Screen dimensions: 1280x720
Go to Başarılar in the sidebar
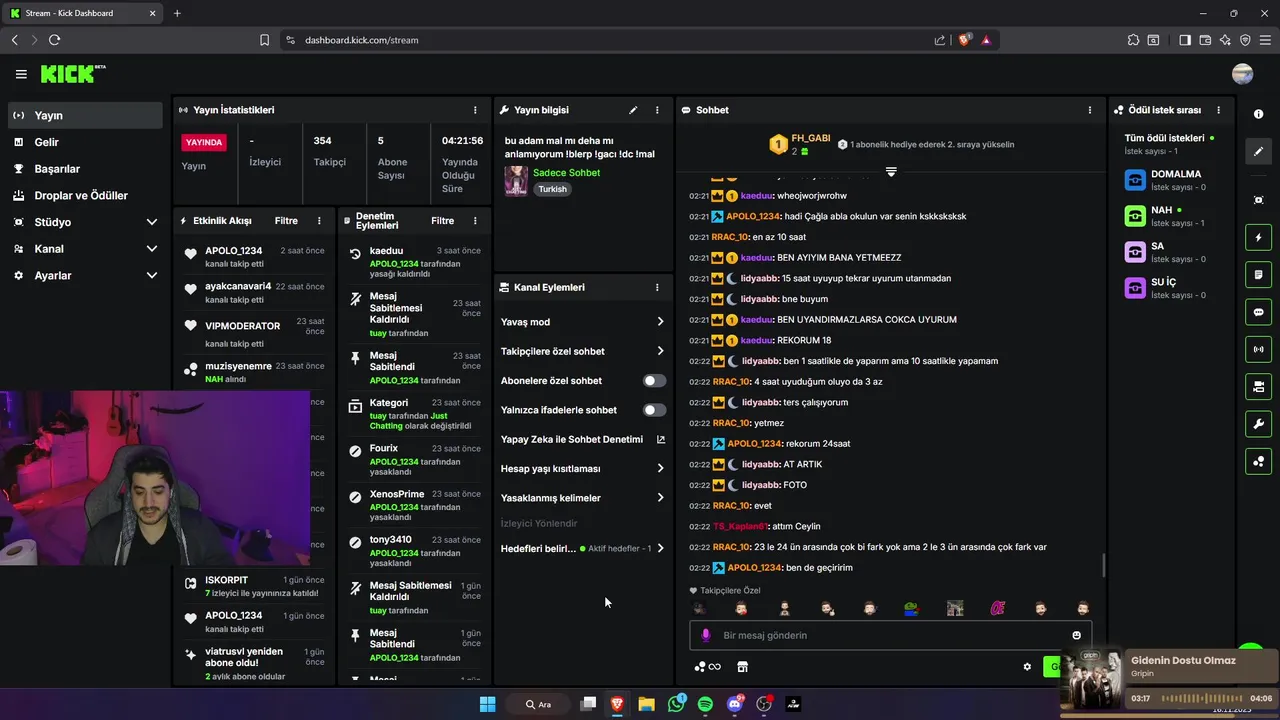coord(85,169)
